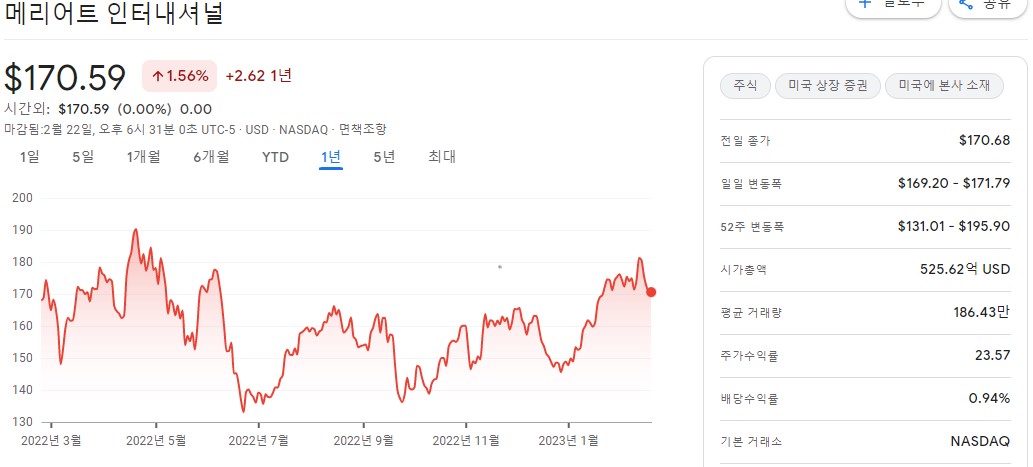Click the 미국 상장 증권 chip
The image size is (1033, 467).
827,86
